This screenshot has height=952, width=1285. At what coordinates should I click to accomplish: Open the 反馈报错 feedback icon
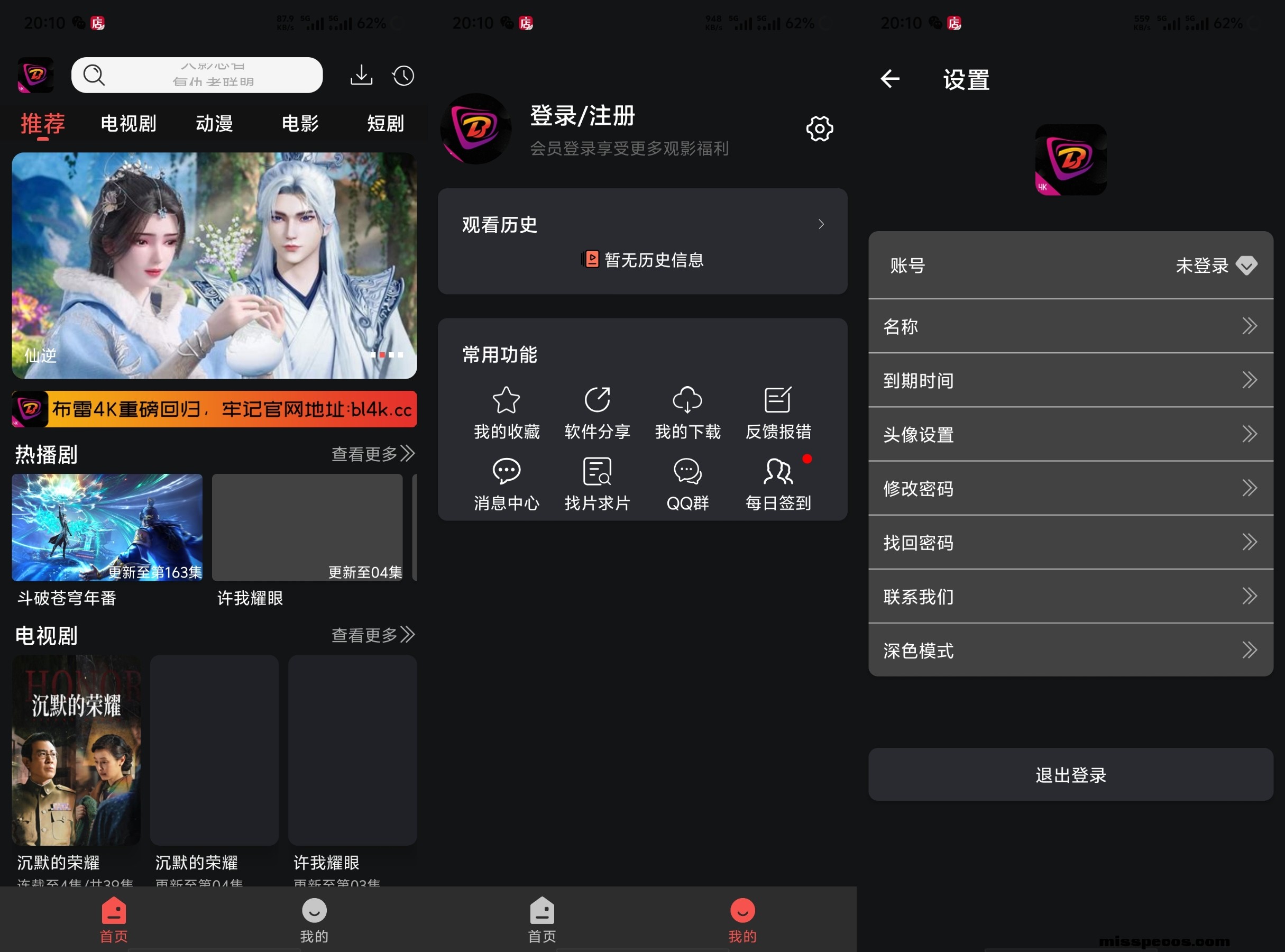777,400
